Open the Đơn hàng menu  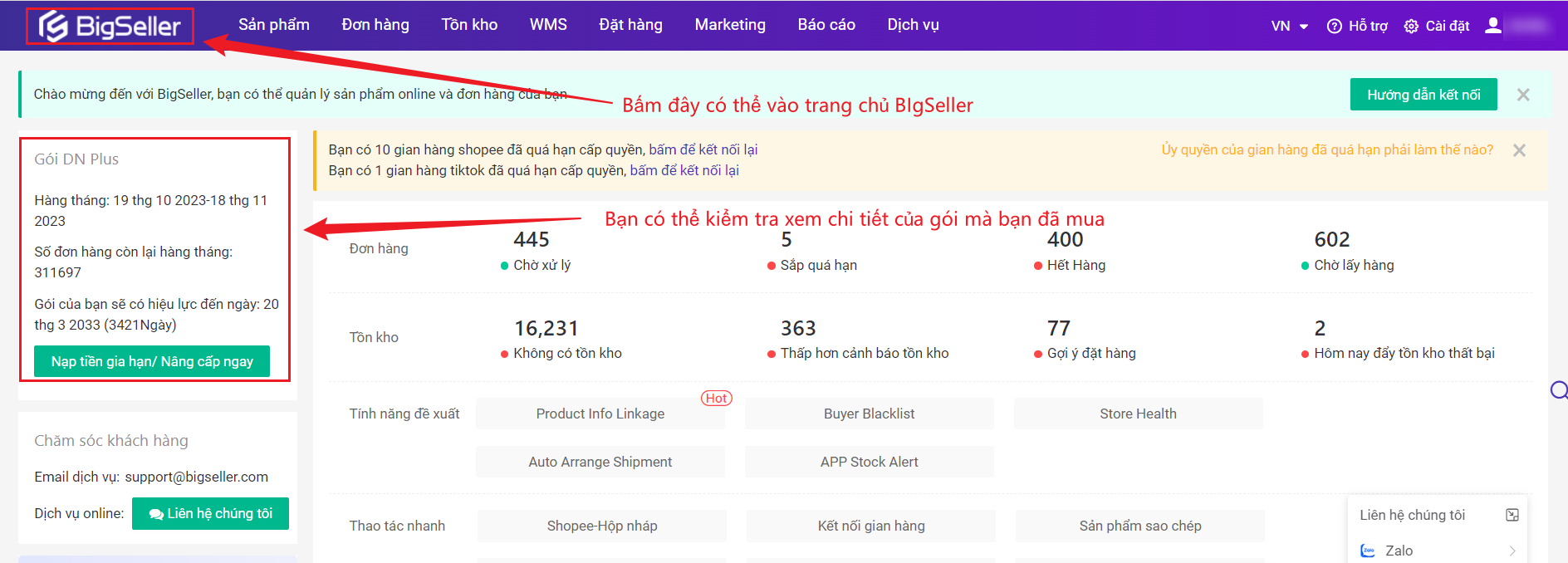click(375, 25)
